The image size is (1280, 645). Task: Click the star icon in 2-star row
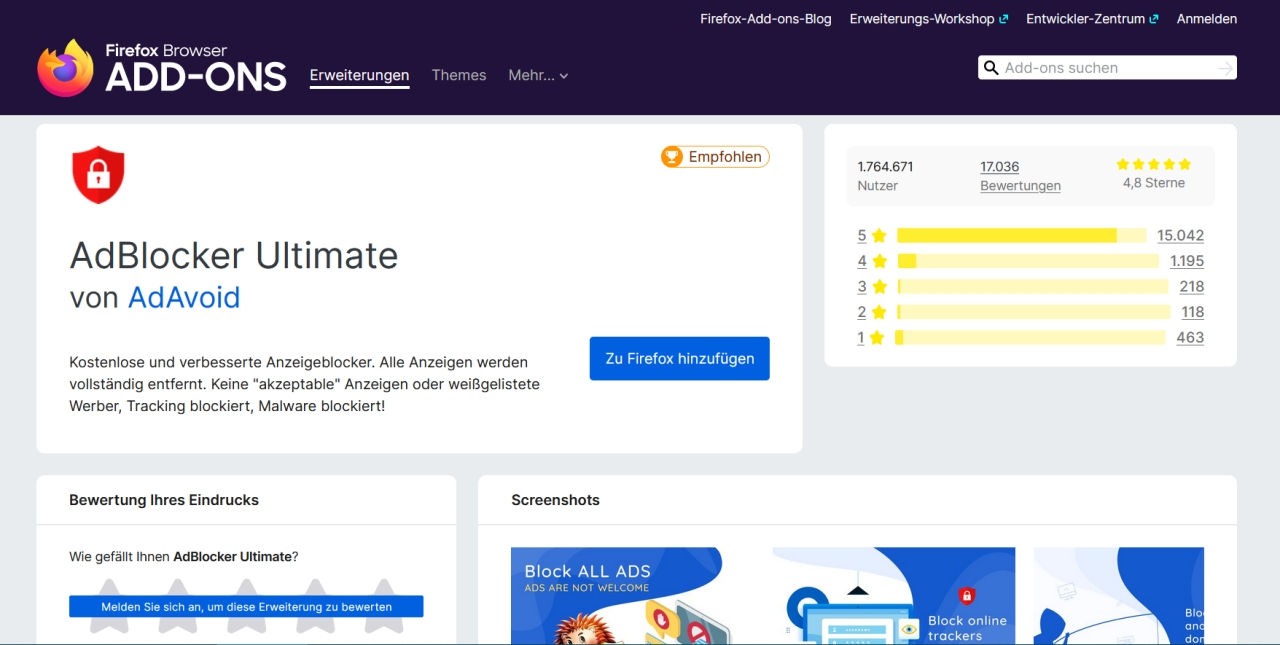[879, 312]
